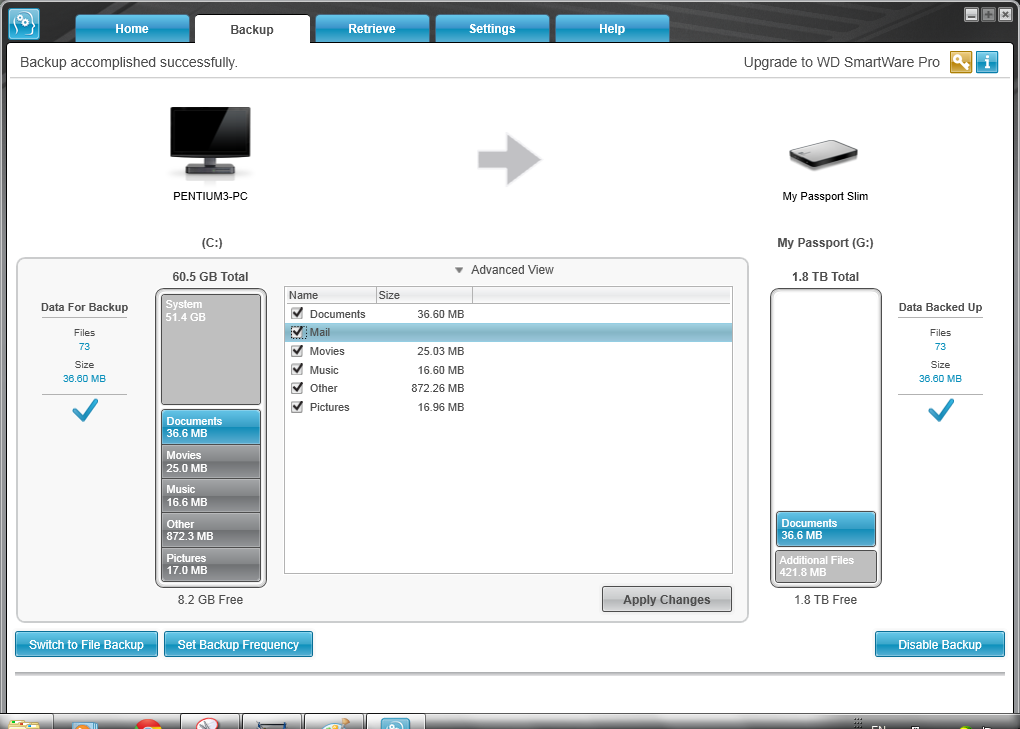The width and height of the screenshot is (1020, 729).
Task: Click the '1.8 TB Total' text
Action: point(825,276)
